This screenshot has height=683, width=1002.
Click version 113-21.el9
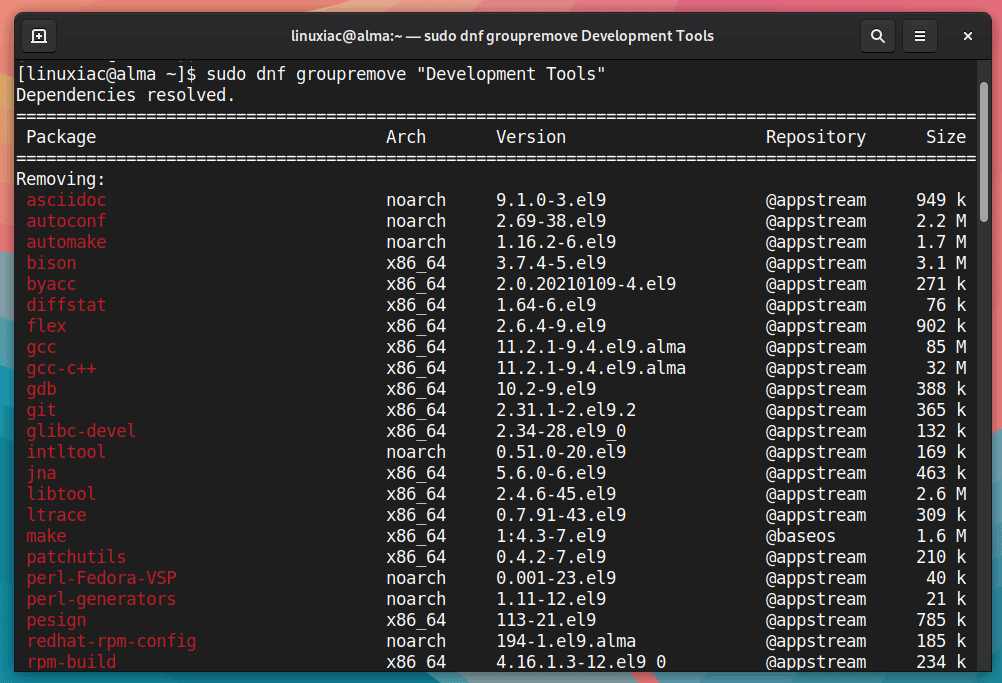click(546, 620)
